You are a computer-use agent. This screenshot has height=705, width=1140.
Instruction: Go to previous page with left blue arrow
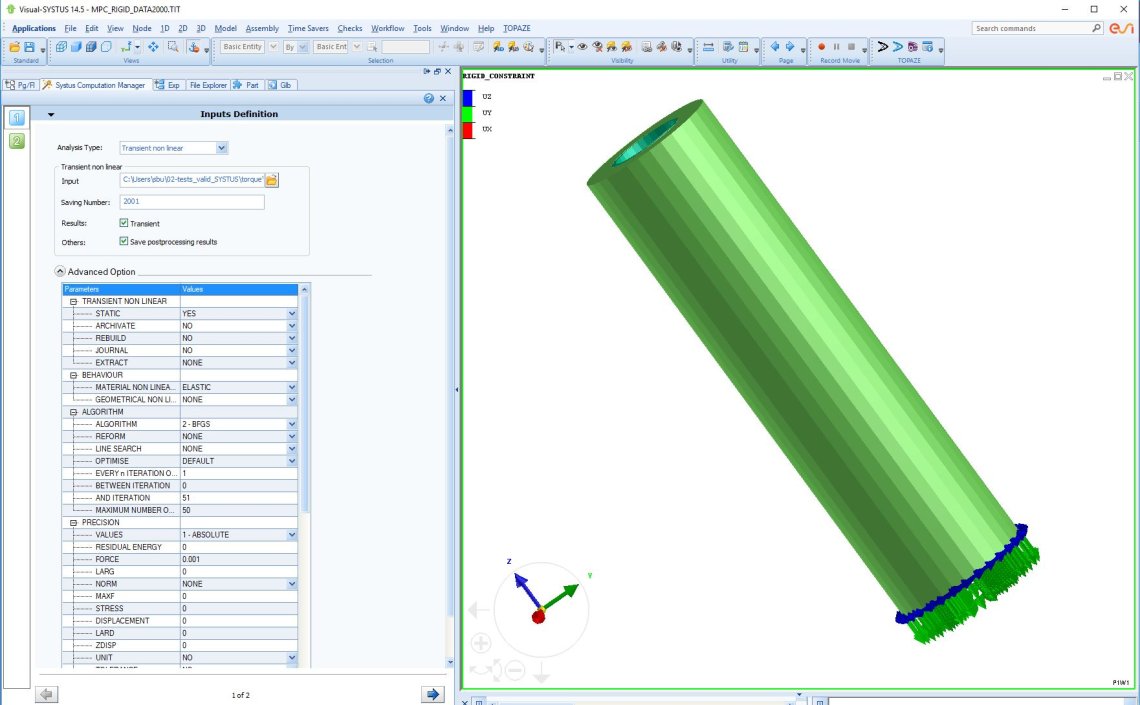click(x=774, y=47)
